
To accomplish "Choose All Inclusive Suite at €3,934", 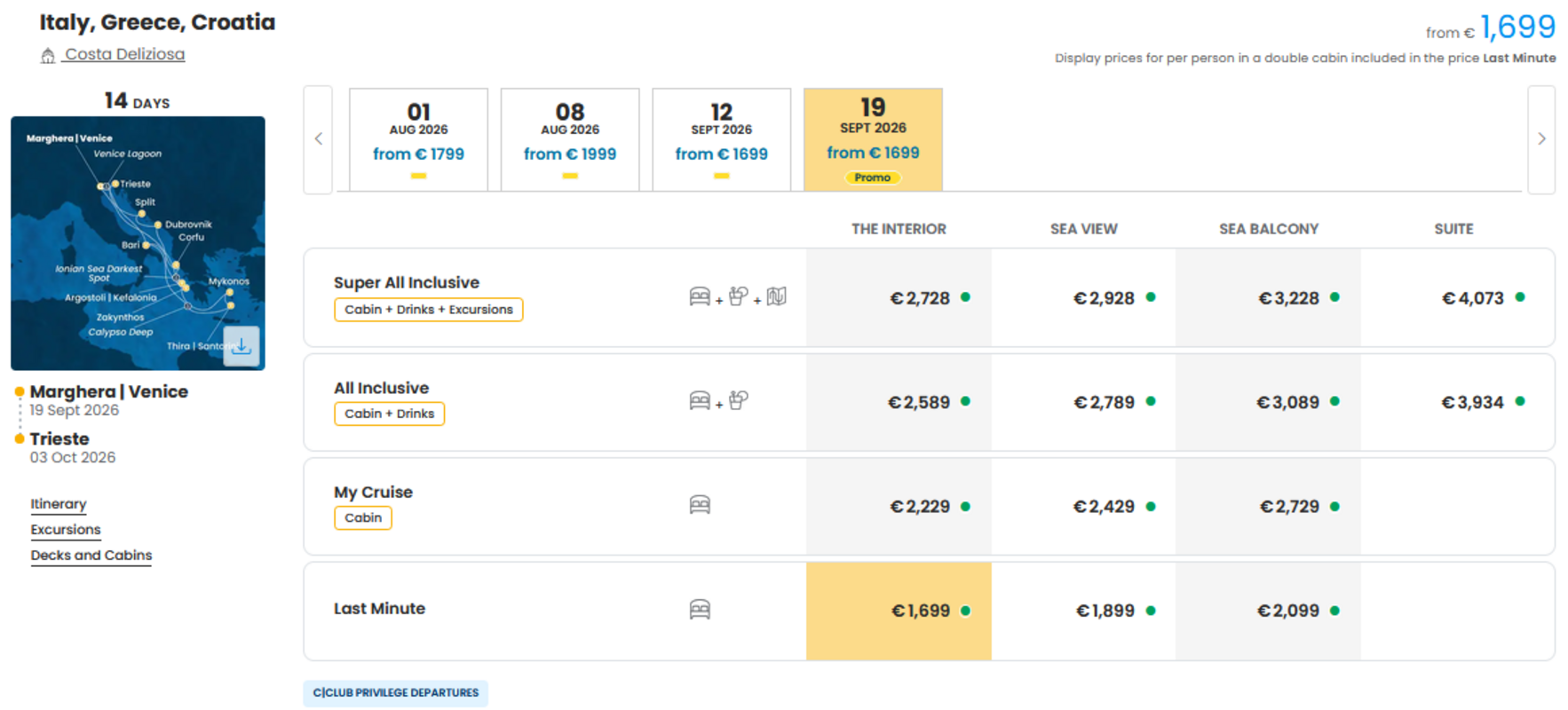I will pos(1457,402).
